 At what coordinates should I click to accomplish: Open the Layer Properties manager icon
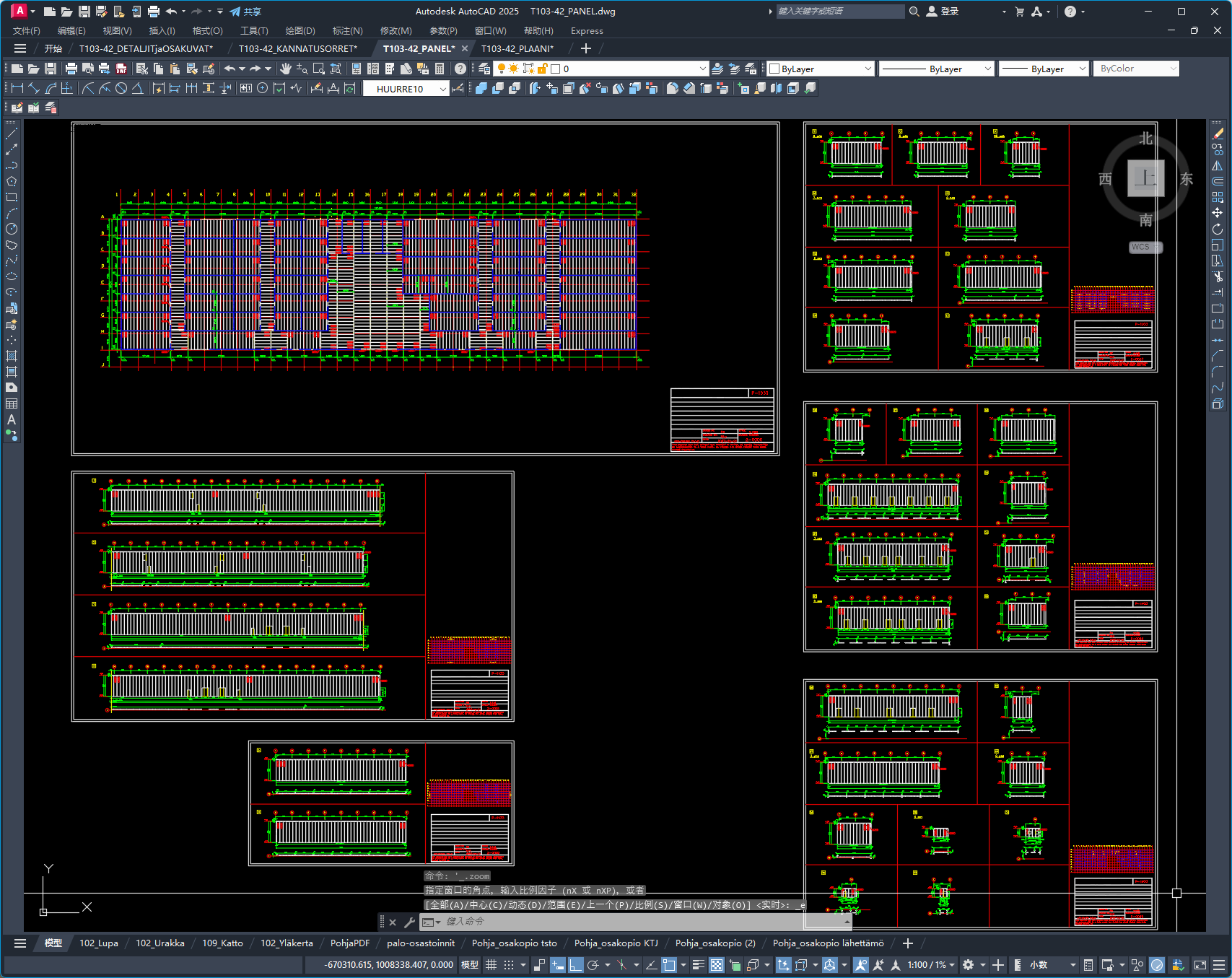[x=484, y=69]
